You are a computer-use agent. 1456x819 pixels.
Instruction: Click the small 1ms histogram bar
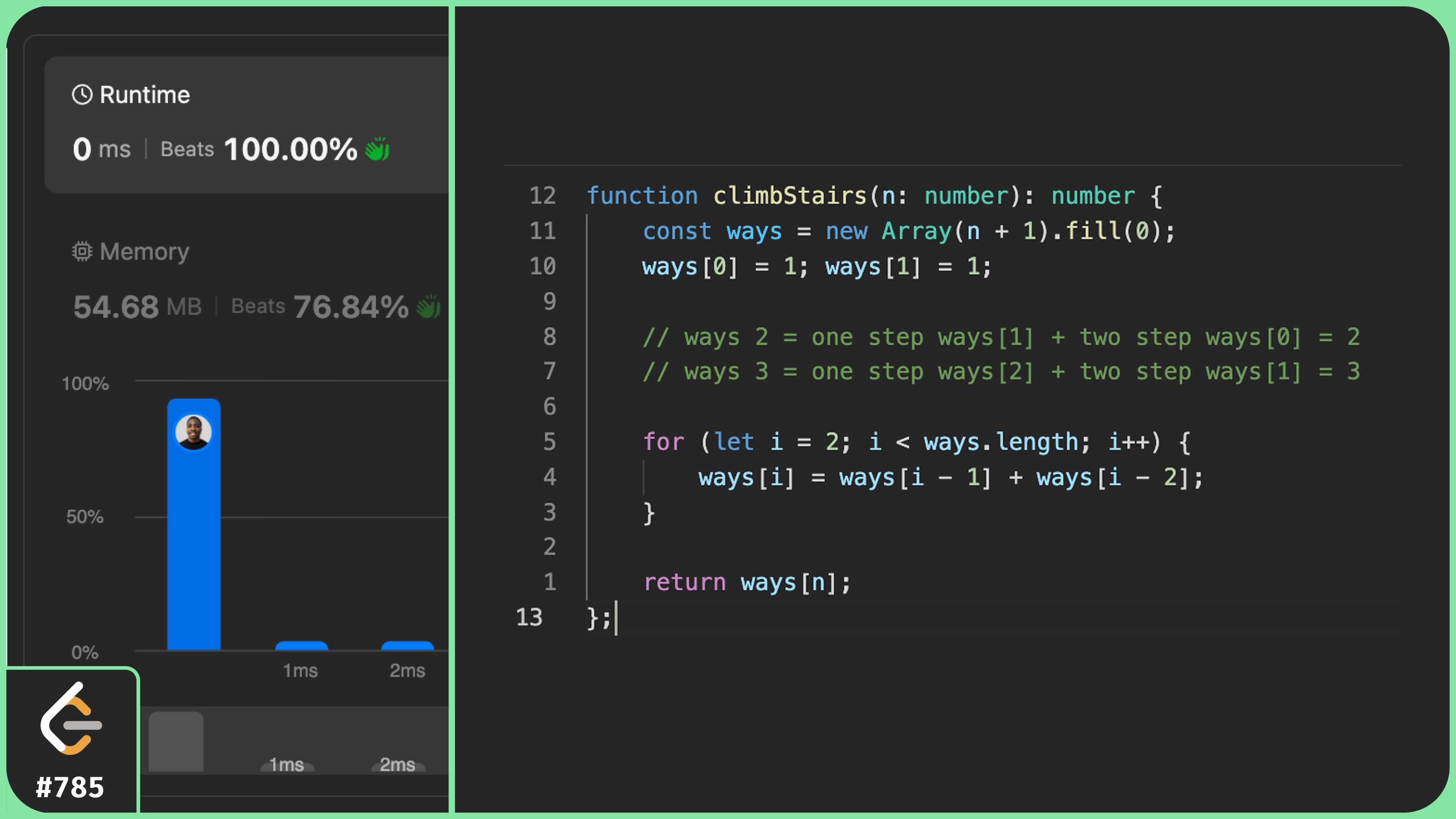(x=301, y=646)
